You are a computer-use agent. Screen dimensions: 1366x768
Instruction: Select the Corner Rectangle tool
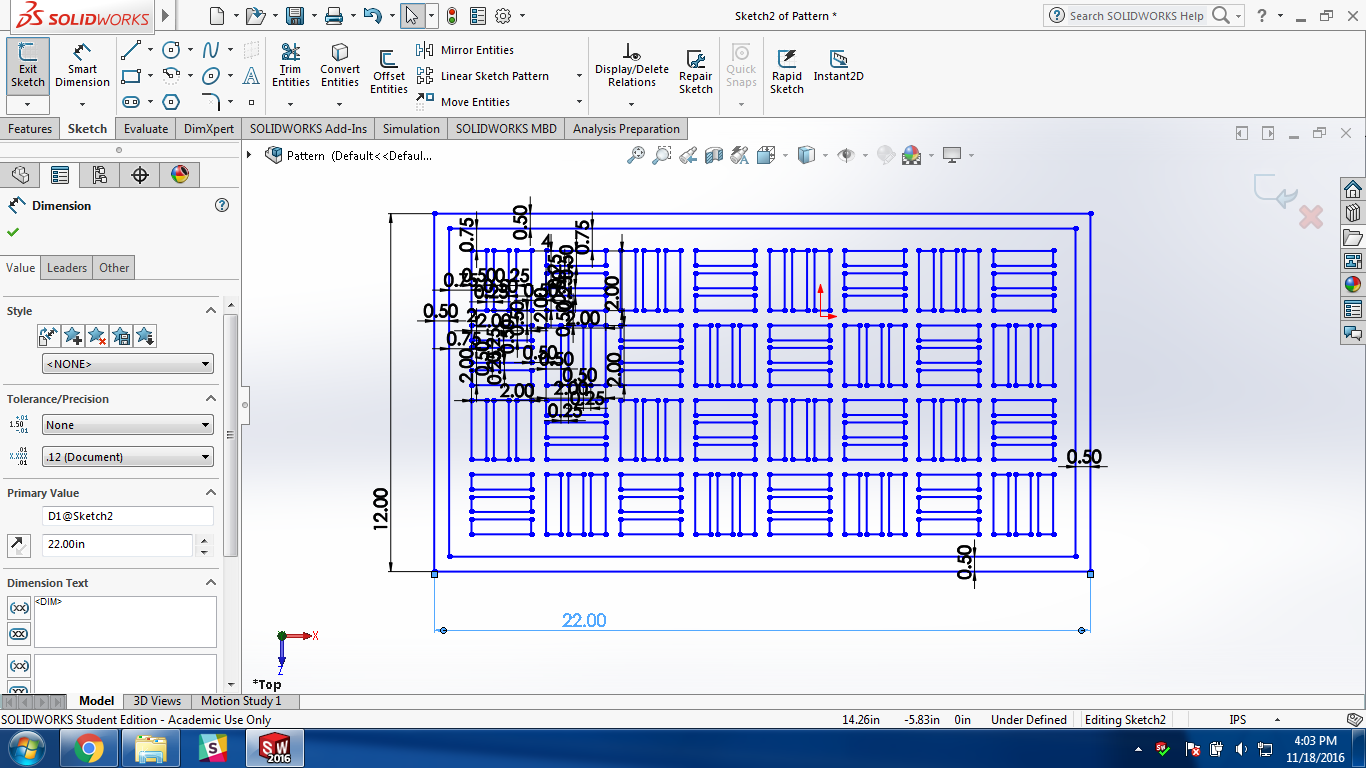click(x=130, y=76)
